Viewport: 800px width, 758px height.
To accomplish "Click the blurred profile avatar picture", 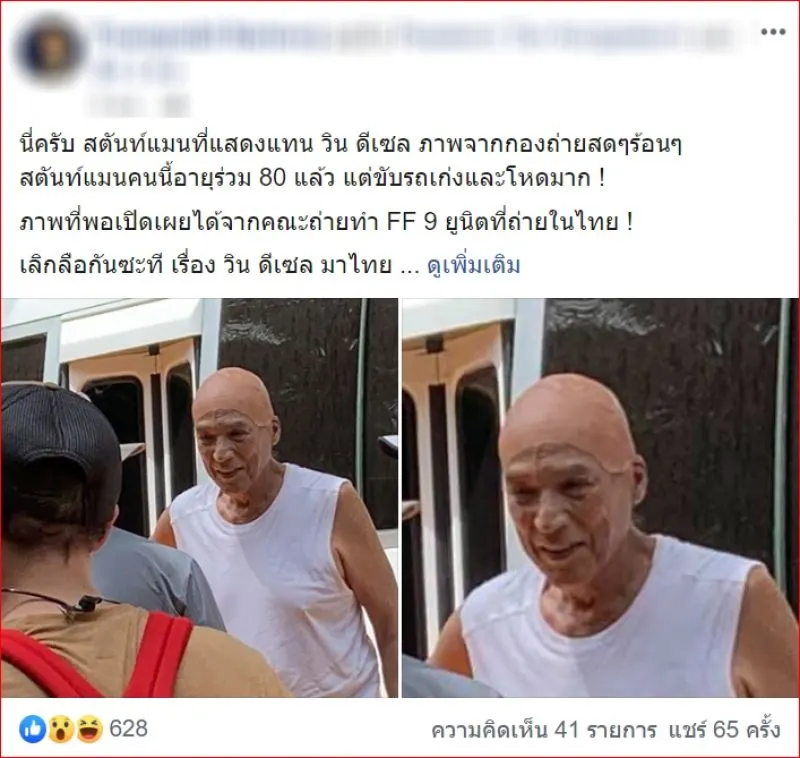I will [x=50, y=49].
